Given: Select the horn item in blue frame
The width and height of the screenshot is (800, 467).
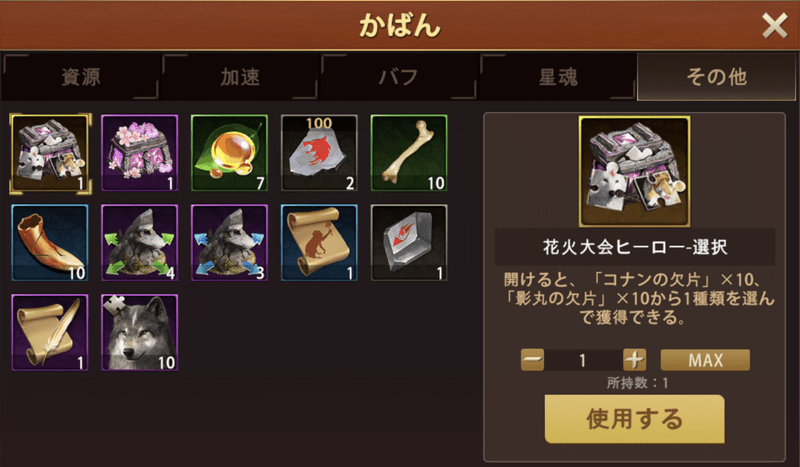Looking at the screenshot, I should (49, 242).
